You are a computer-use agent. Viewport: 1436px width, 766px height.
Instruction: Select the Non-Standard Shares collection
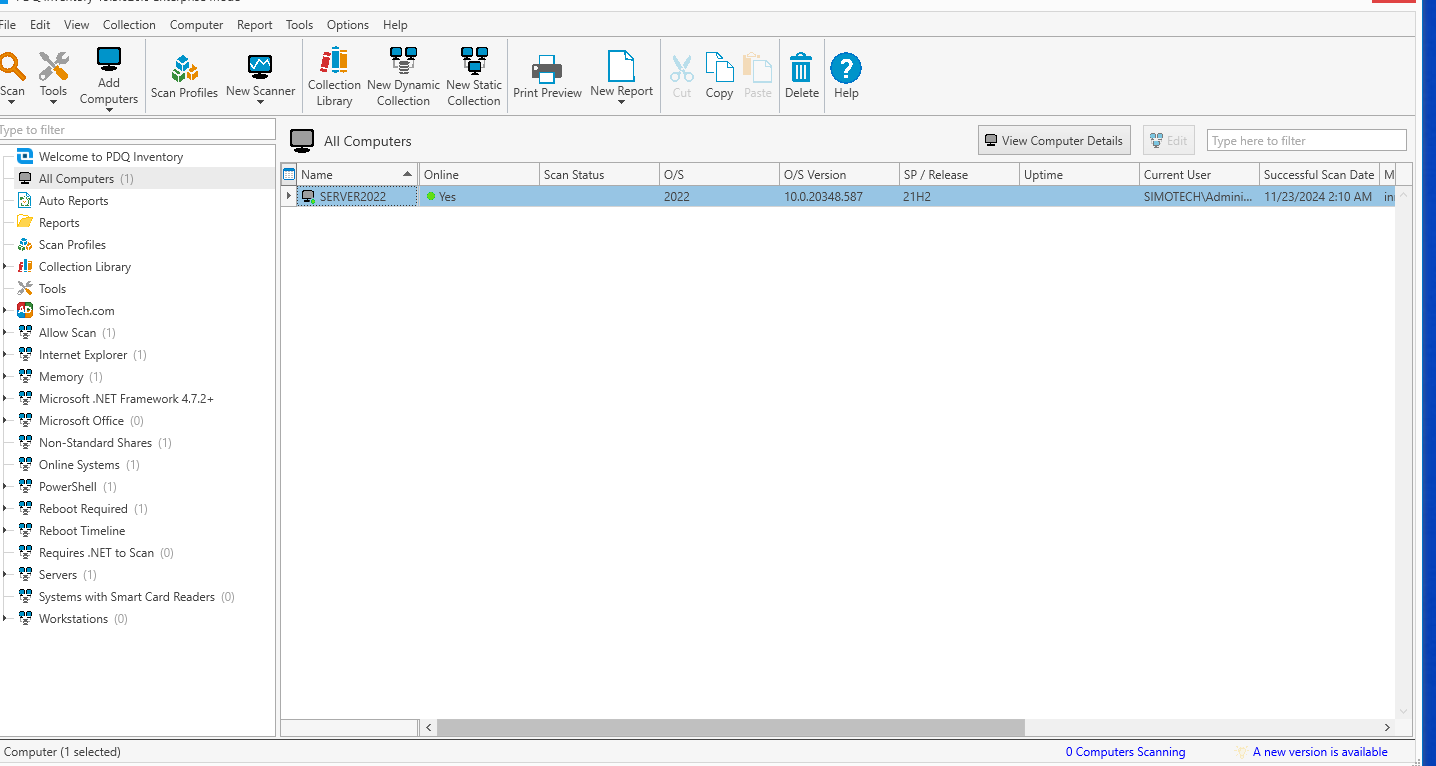95,443
